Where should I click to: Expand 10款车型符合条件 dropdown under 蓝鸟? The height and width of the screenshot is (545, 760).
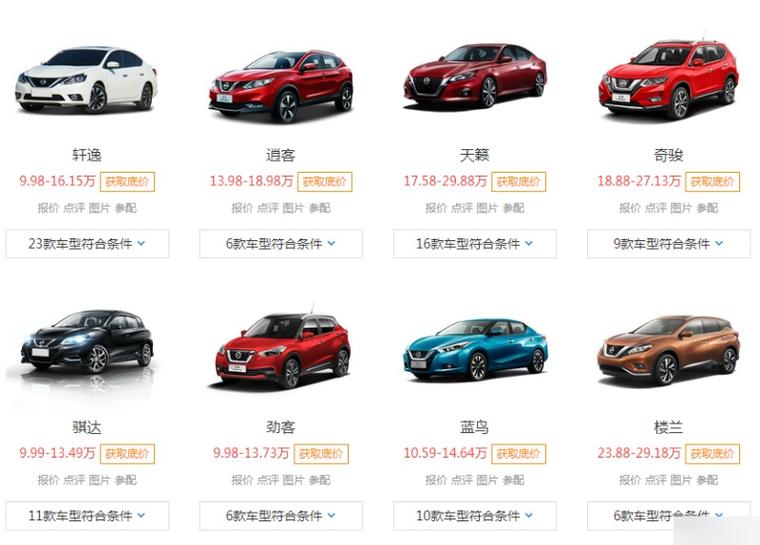point(475,515)
